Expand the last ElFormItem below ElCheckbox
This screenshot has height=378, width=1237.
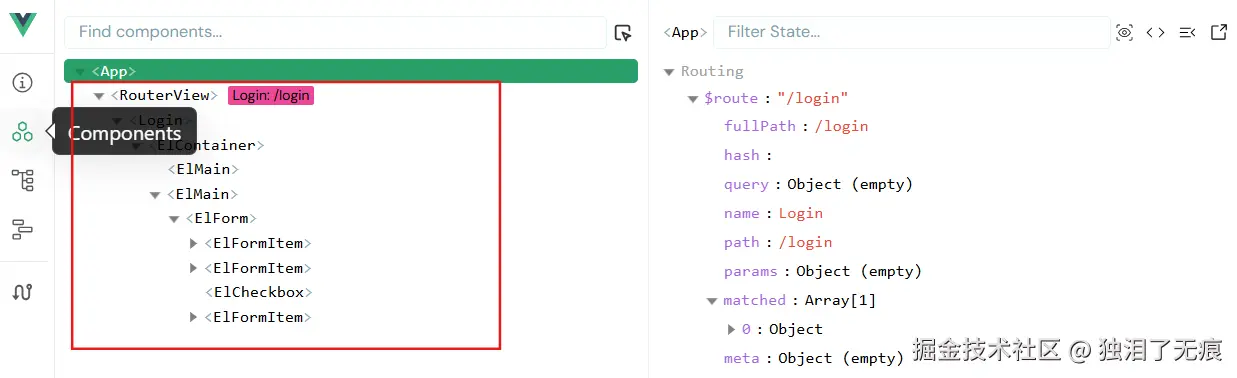pos(194,317)
